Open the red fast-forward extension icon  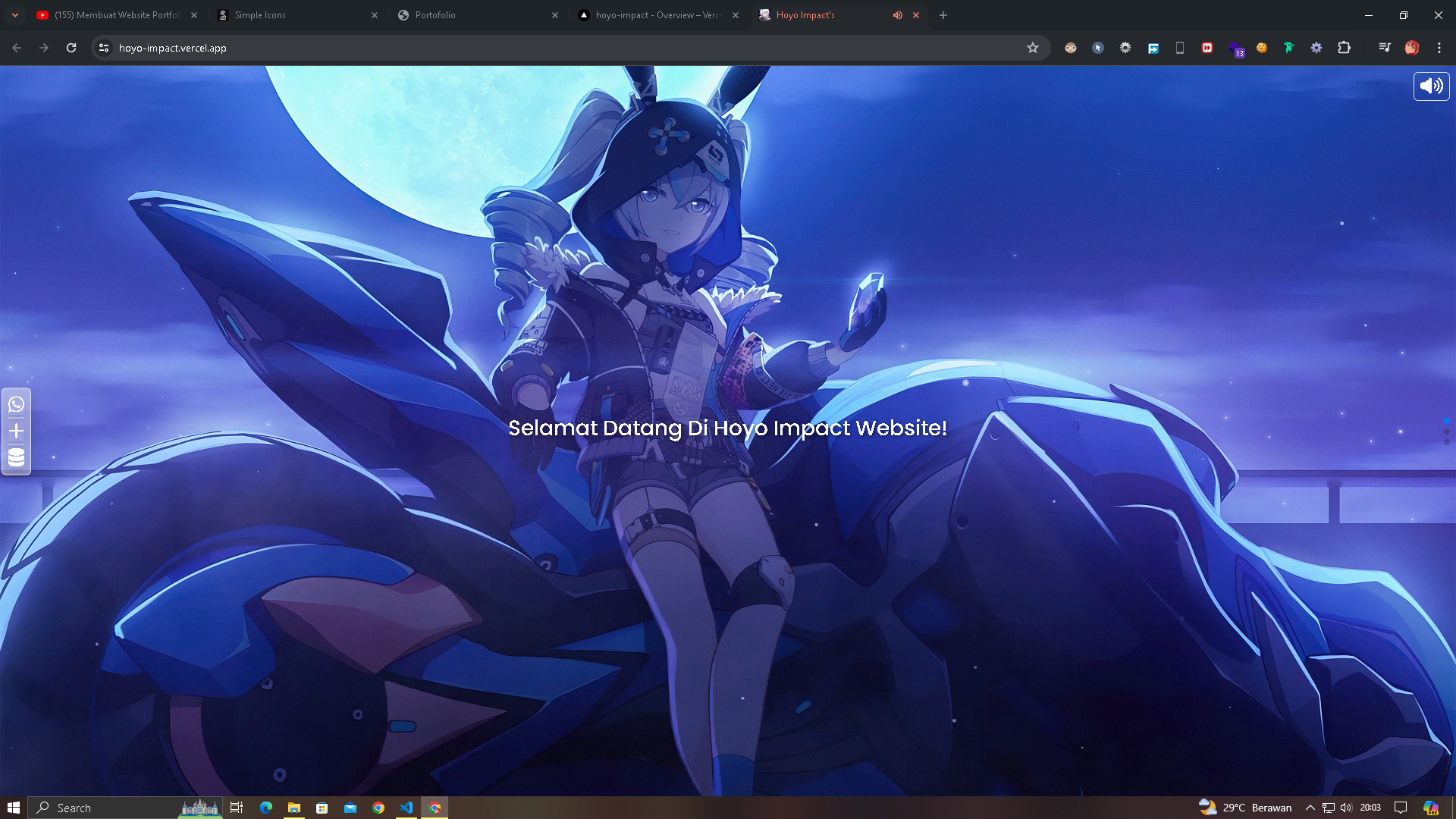(x=1207, y=48)
